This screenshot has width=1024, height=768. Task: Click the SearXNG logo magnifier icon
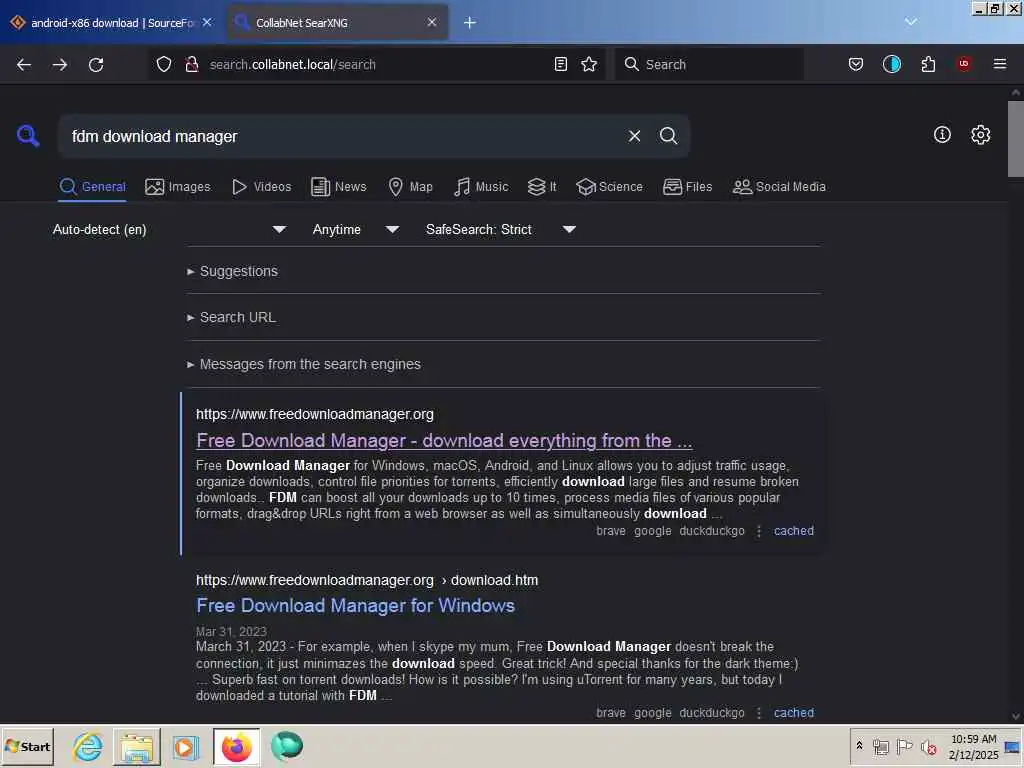28,136
